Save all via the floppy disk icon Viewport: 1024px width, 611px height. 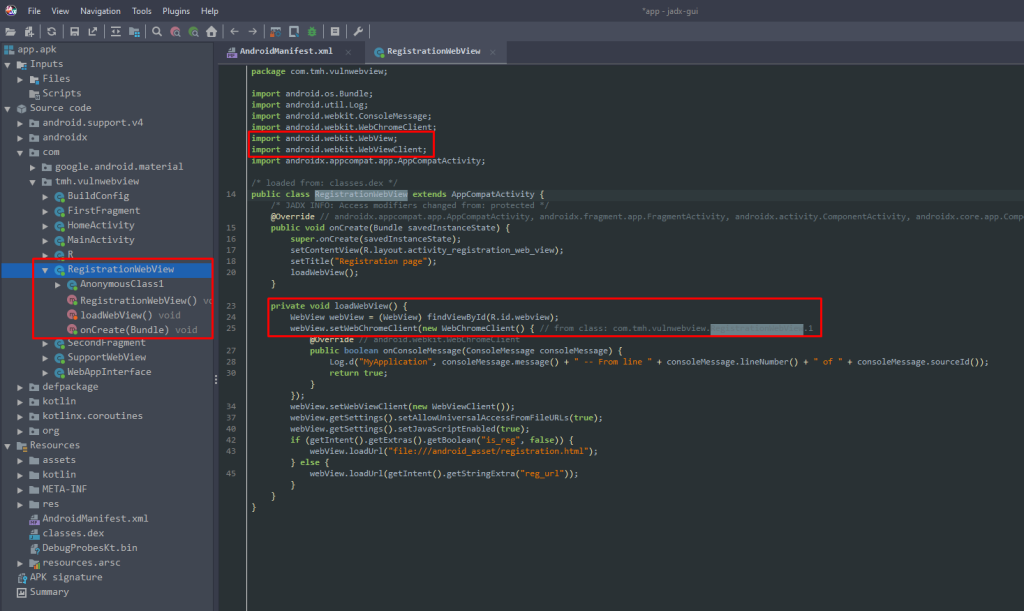coord(74,31)
